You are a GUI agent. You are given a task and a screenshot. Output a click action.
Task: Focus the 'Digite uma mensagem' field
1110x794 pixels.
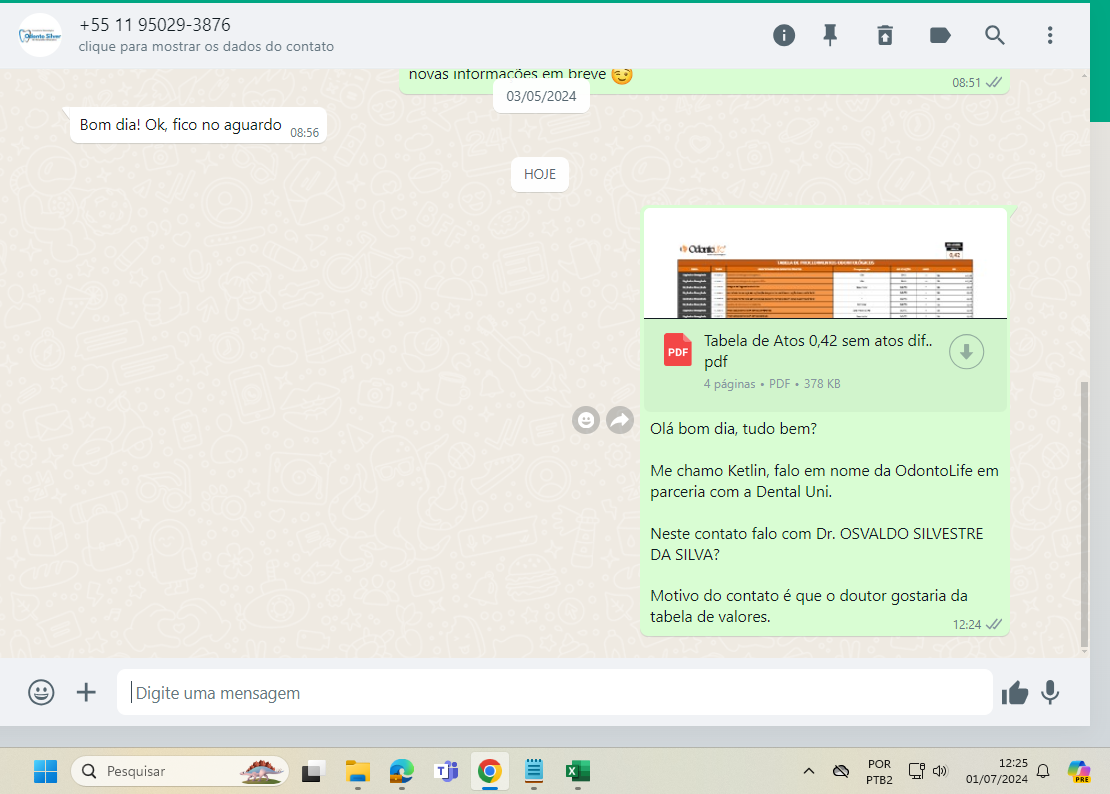554,692
